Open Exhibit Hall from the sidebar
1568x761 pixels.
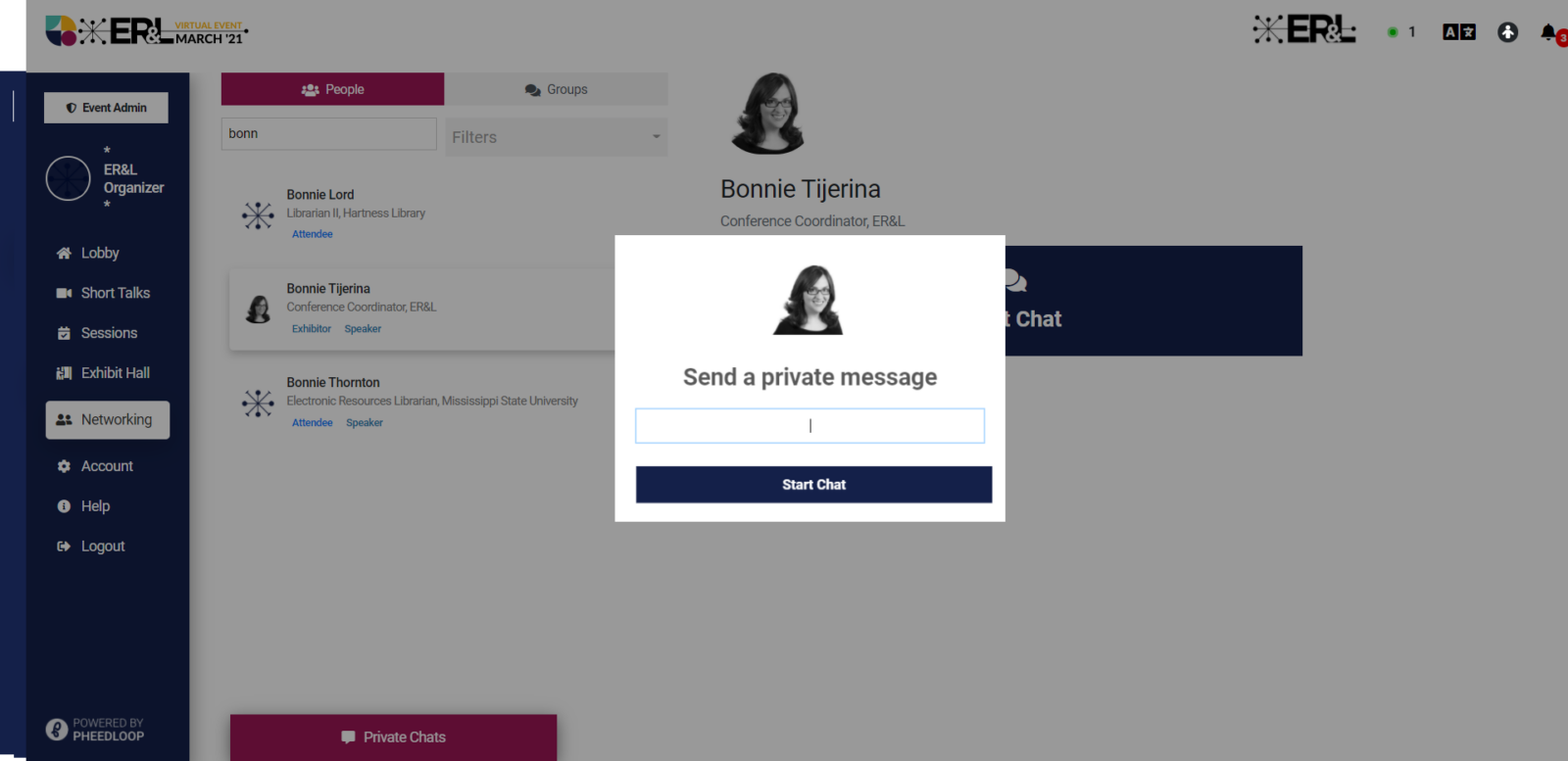[115, 373]
